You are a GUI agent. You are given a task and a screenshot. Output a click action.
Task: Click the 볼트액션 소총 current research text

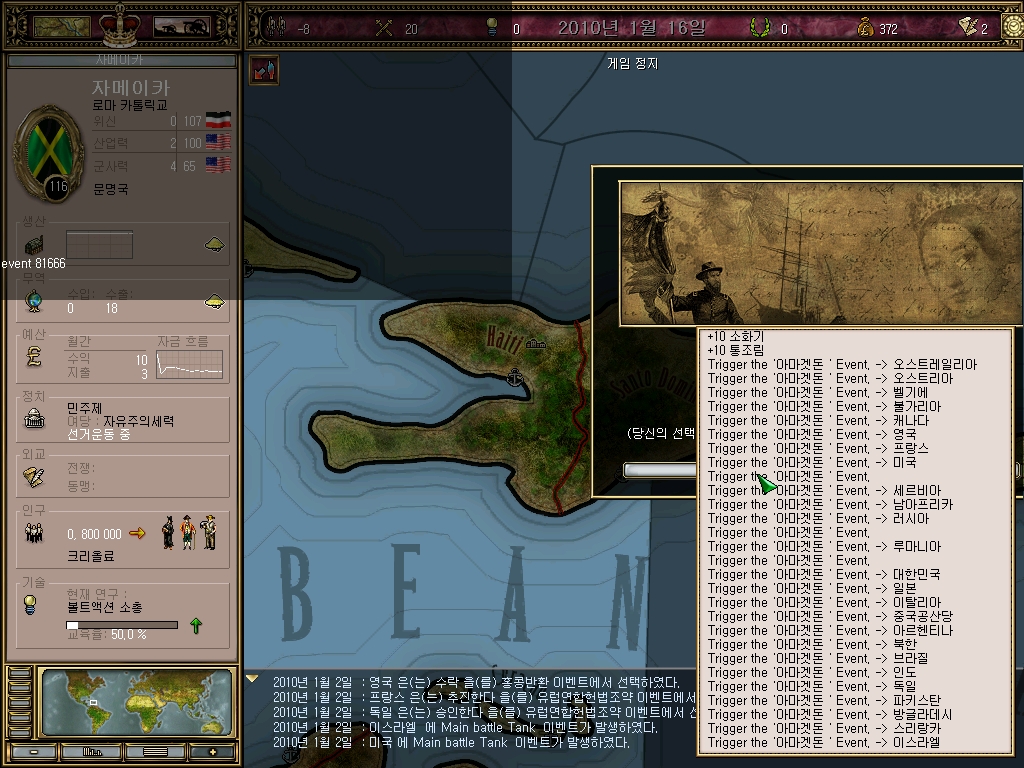tap(104, 607)
